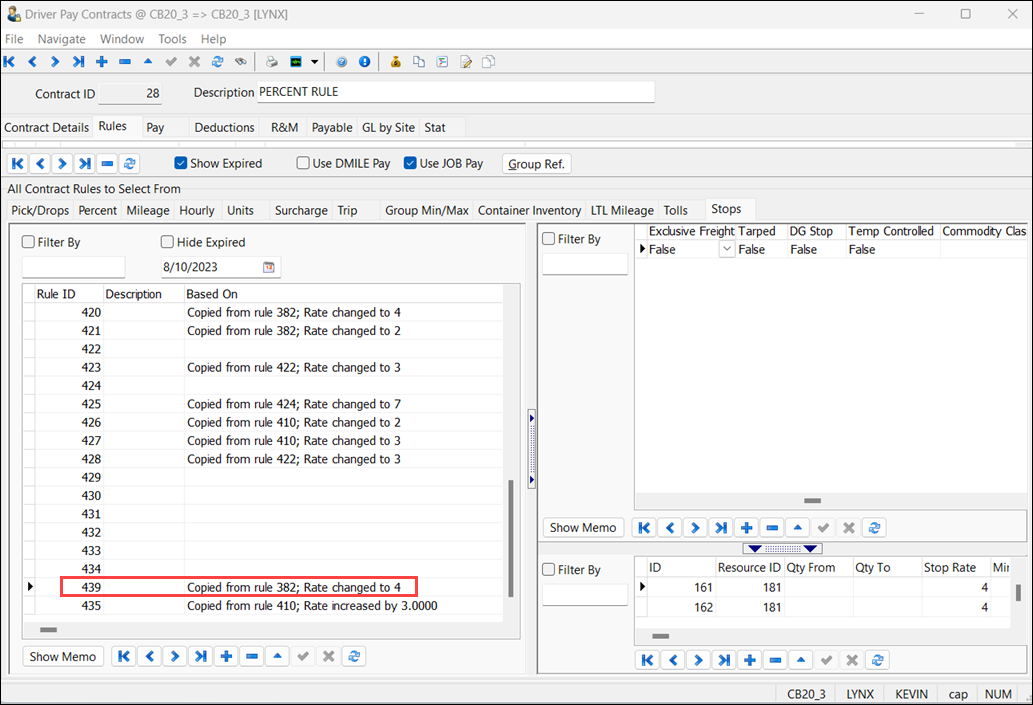
Task: Open the Navigate menu
Action: 61,39
